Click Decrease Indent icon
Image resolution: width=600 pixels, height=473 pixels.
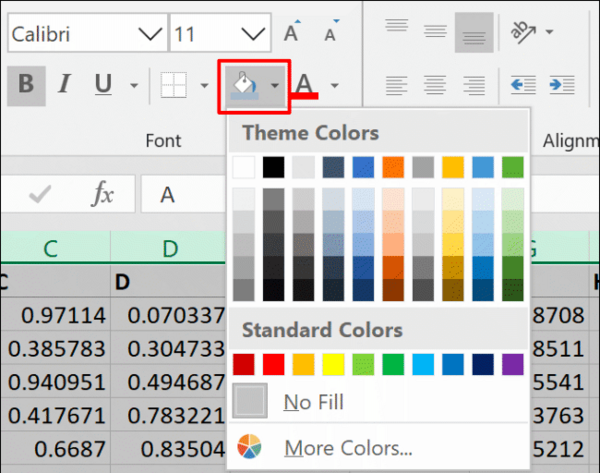tap(523, 85)
